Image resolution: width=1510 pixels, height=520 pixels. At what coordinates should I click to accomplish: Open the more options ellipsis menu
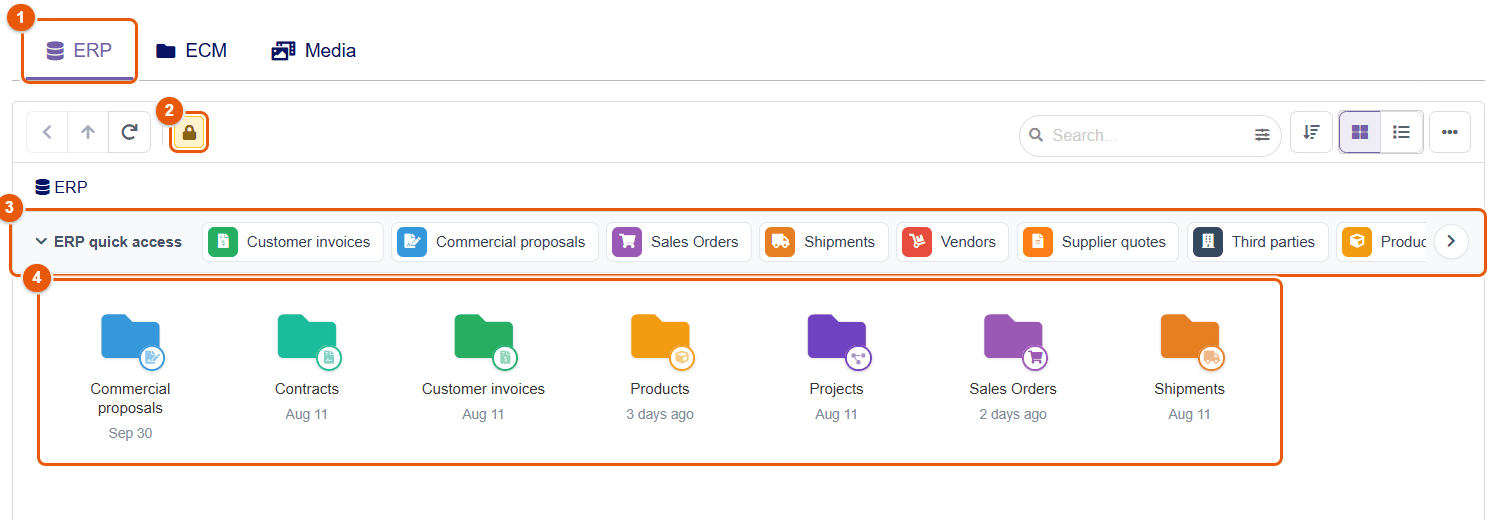tap(1450, 132)
